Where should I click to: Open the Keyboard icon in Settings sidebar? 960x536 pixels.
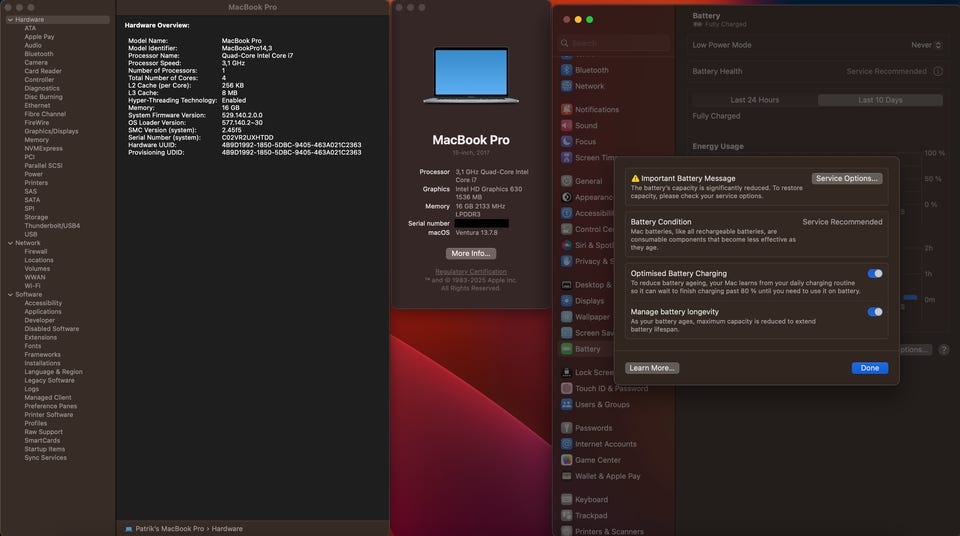(x=566, y=499)
